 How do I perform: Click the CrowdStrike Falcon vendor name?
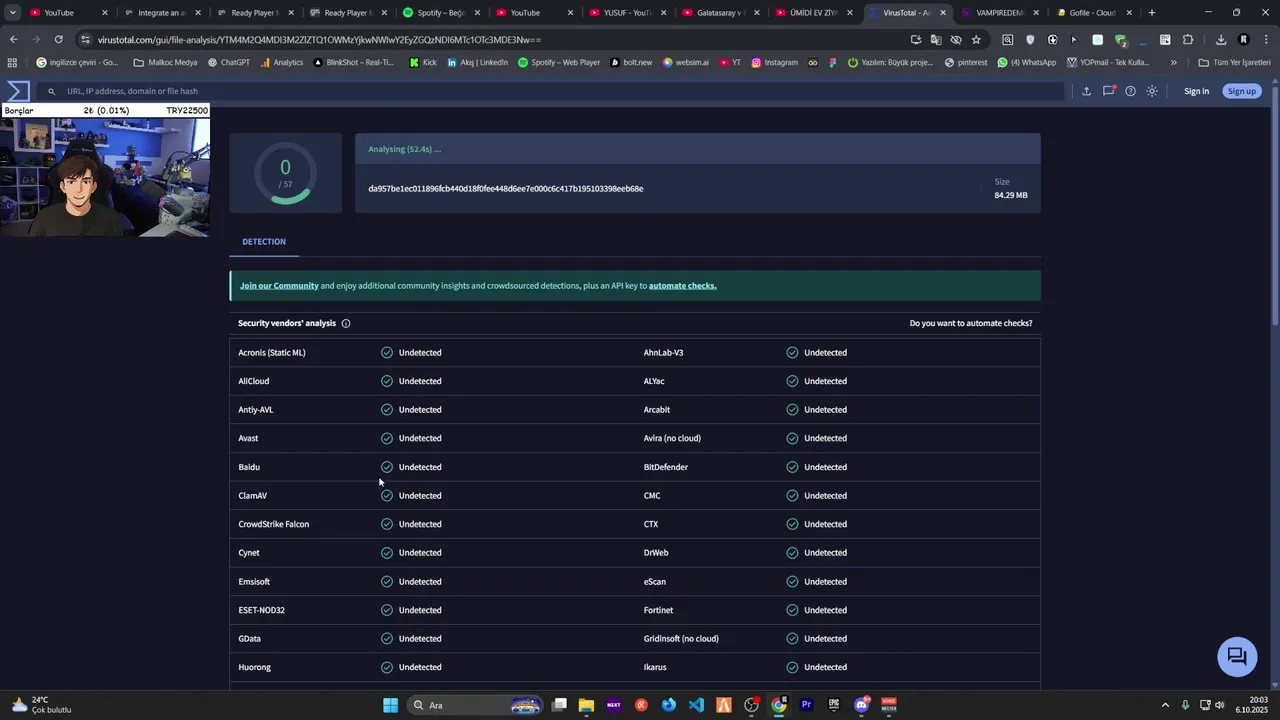pos(274,524)
